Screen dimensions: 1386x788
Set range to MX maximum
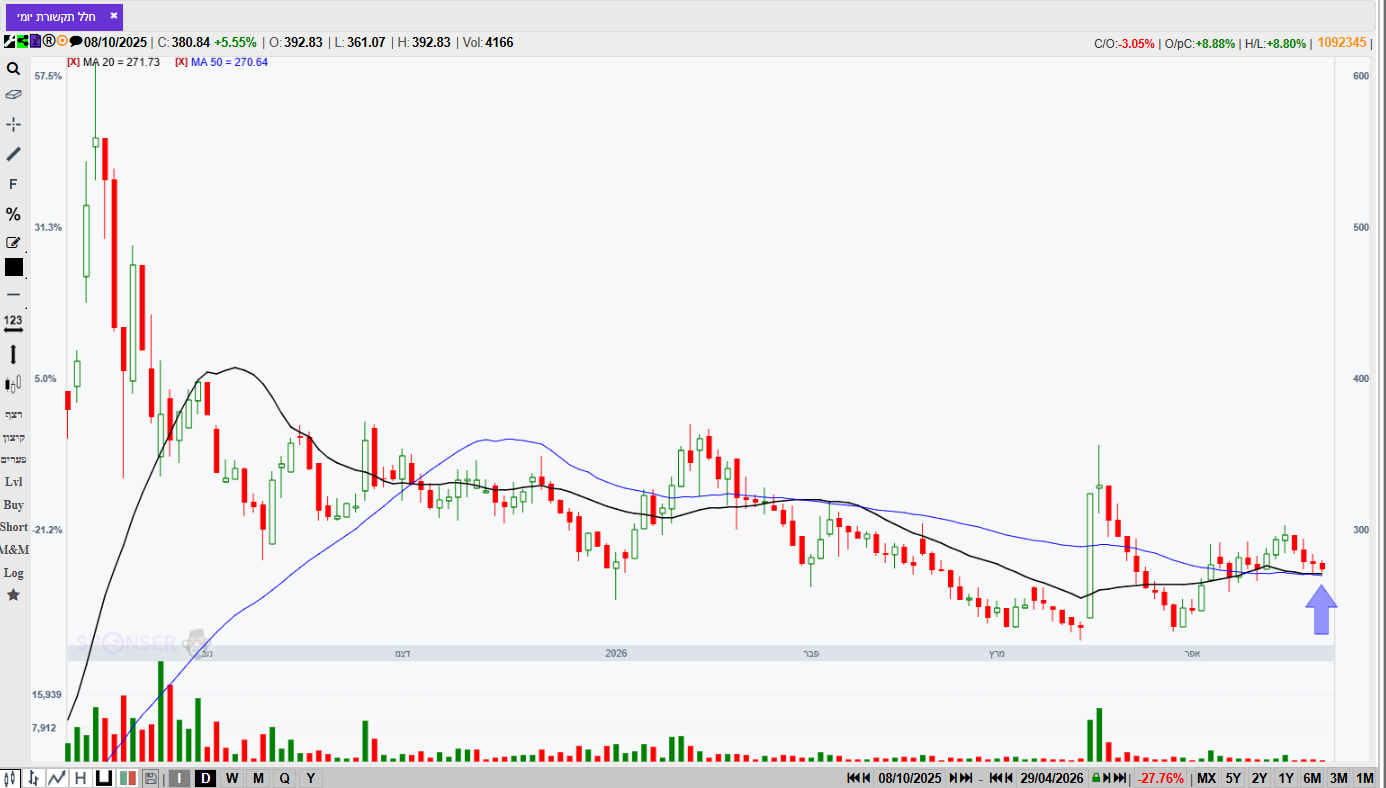1207,778
